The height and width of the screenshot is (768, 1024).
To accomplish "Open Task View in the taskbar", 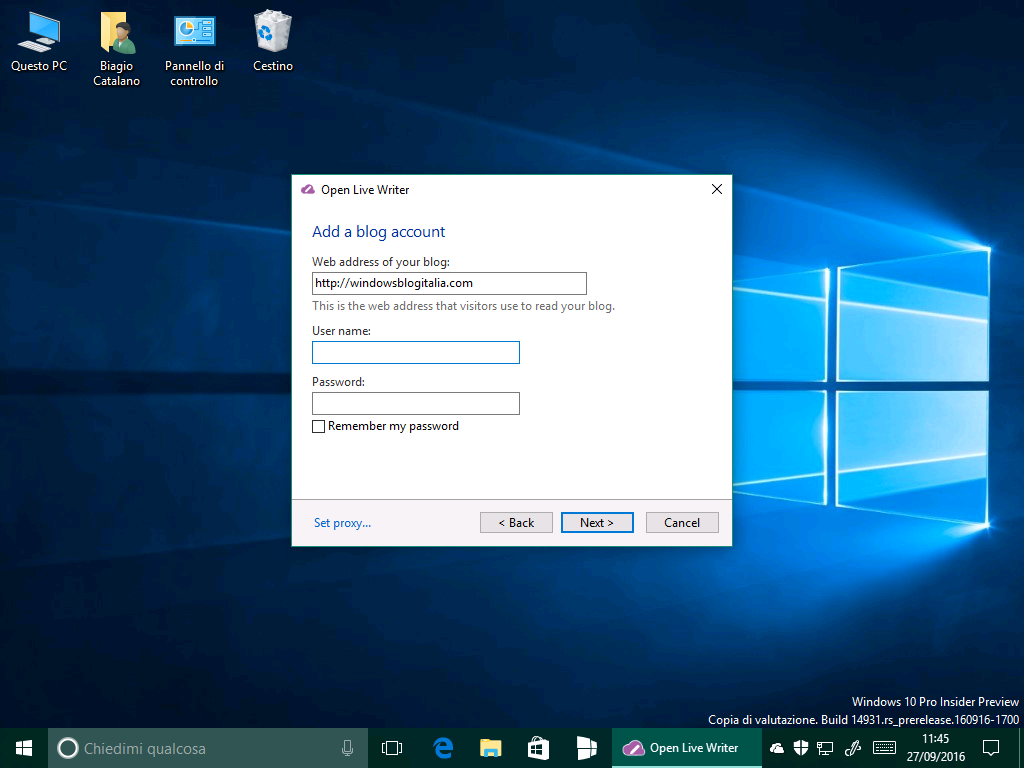I will pyautogui.click(x=392, y=748).
